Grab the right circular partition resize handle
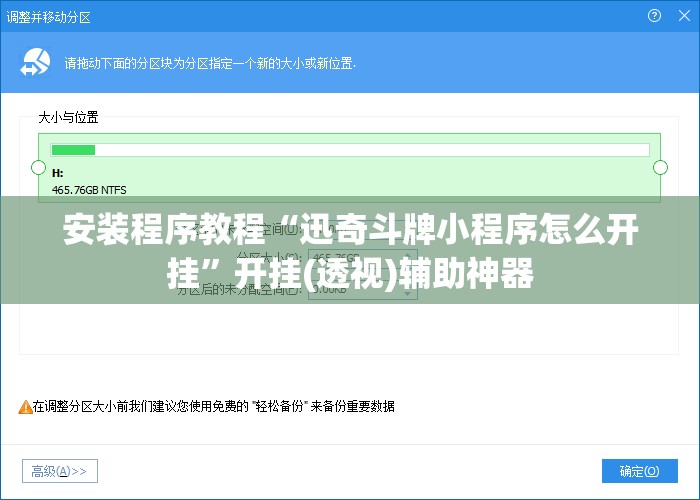This screenshot has width=700, height=500. [660, 167]
